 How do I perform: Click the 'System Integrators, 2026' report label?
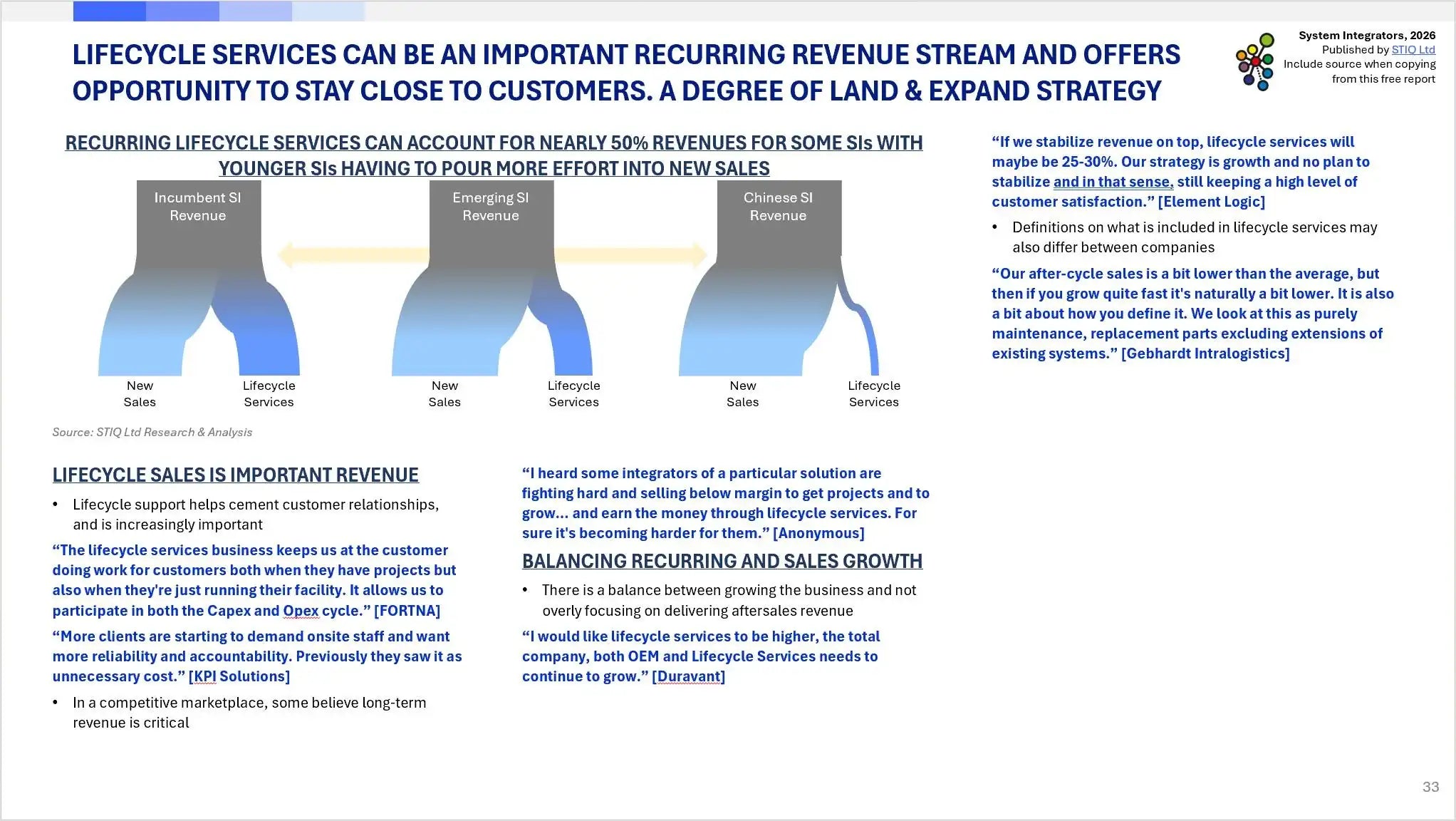pos(1366,36)
